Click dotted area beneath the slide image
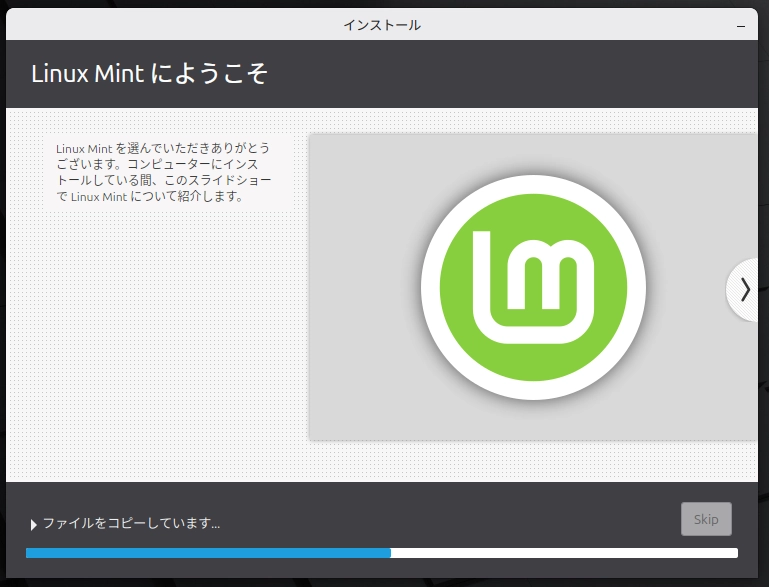 530,460
